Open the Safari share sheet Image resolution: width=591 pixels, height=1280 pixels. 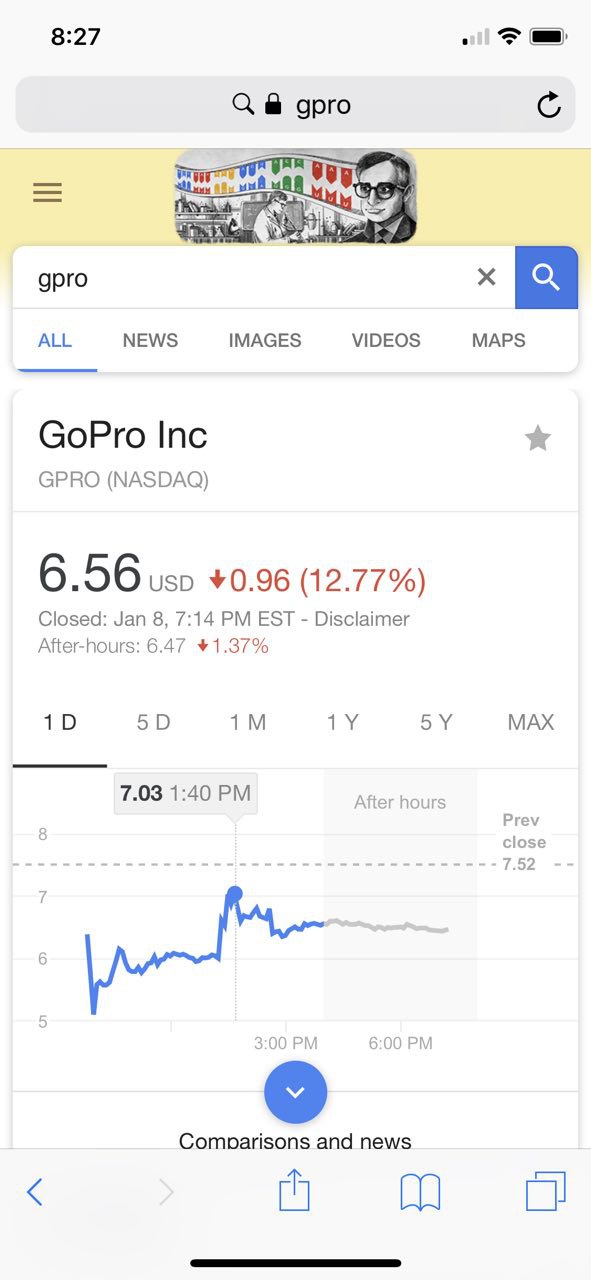(x=294, y=1191)
